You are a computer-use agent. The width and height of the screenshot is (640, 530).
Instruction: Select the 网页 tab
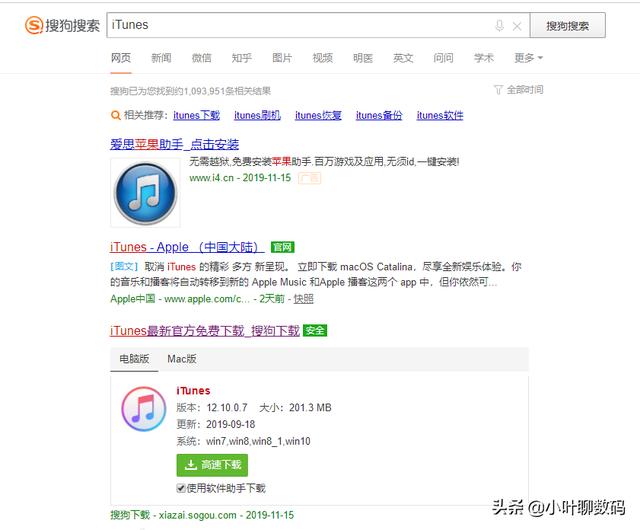tap(121, 58)
